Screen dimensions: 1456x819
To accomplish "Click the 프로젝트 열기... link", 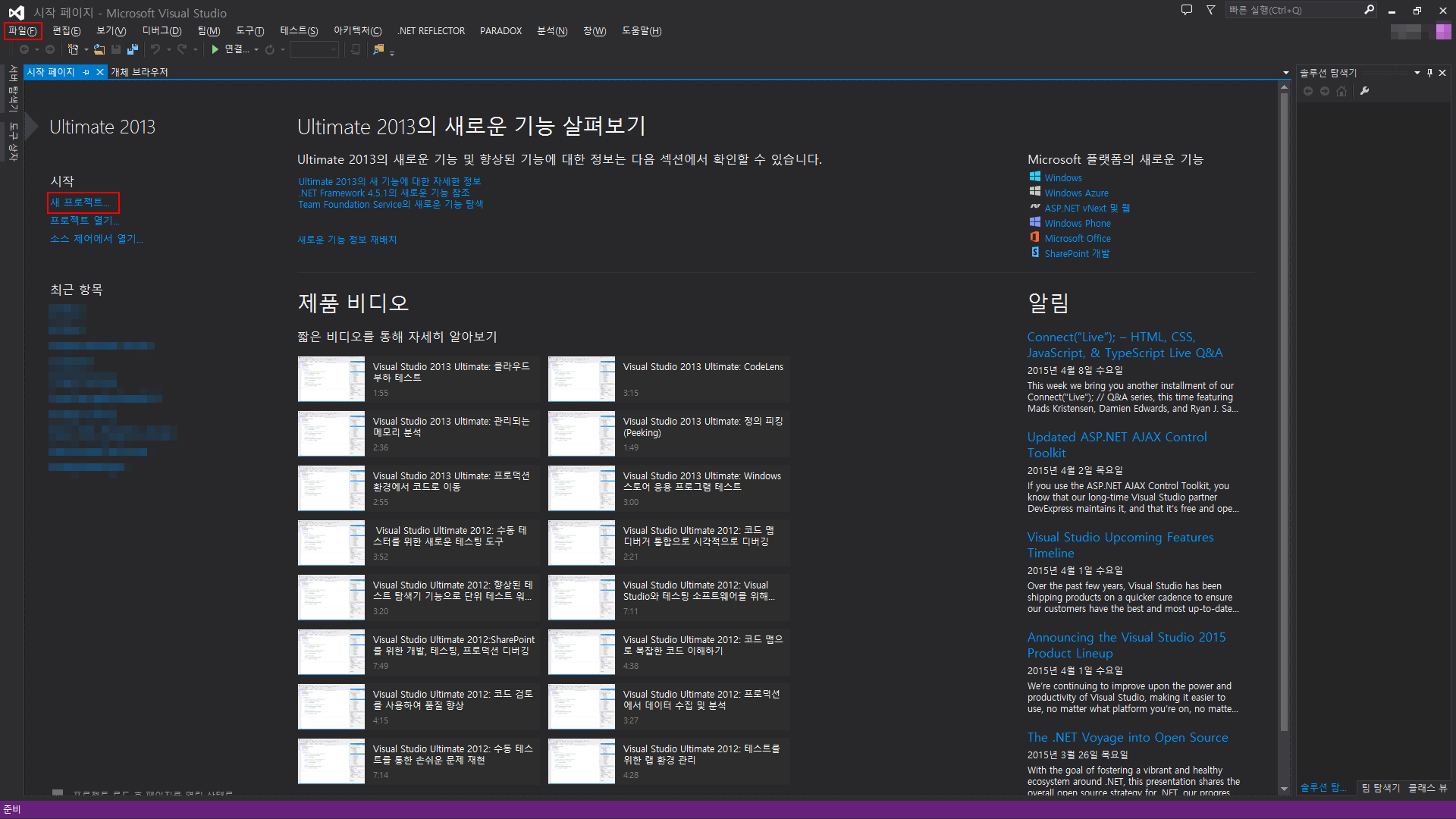I will pos(85,221).
